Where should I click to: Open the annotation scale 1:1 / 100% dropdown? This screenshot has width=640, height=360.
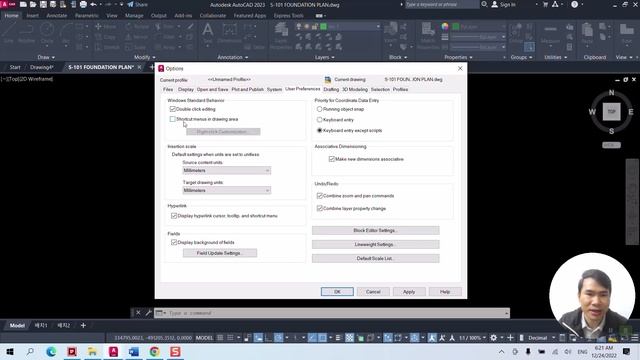(472, 338)
